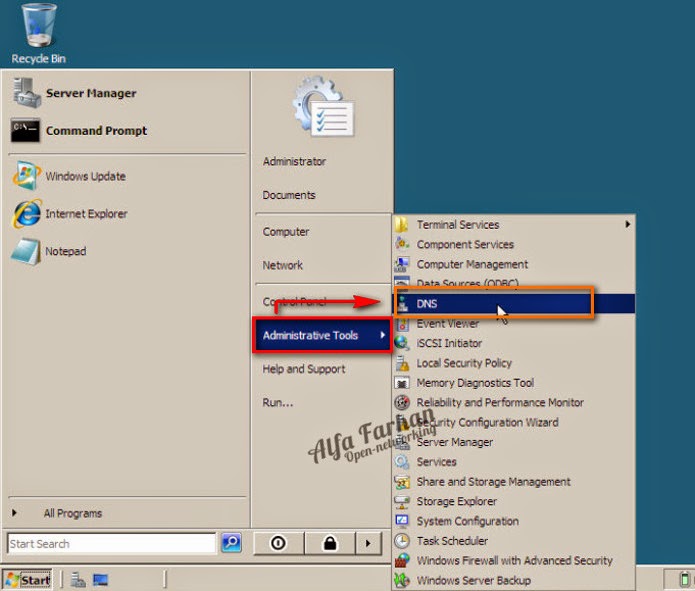
Task: Open Computer from the Start menu
Action: point(286,232)
